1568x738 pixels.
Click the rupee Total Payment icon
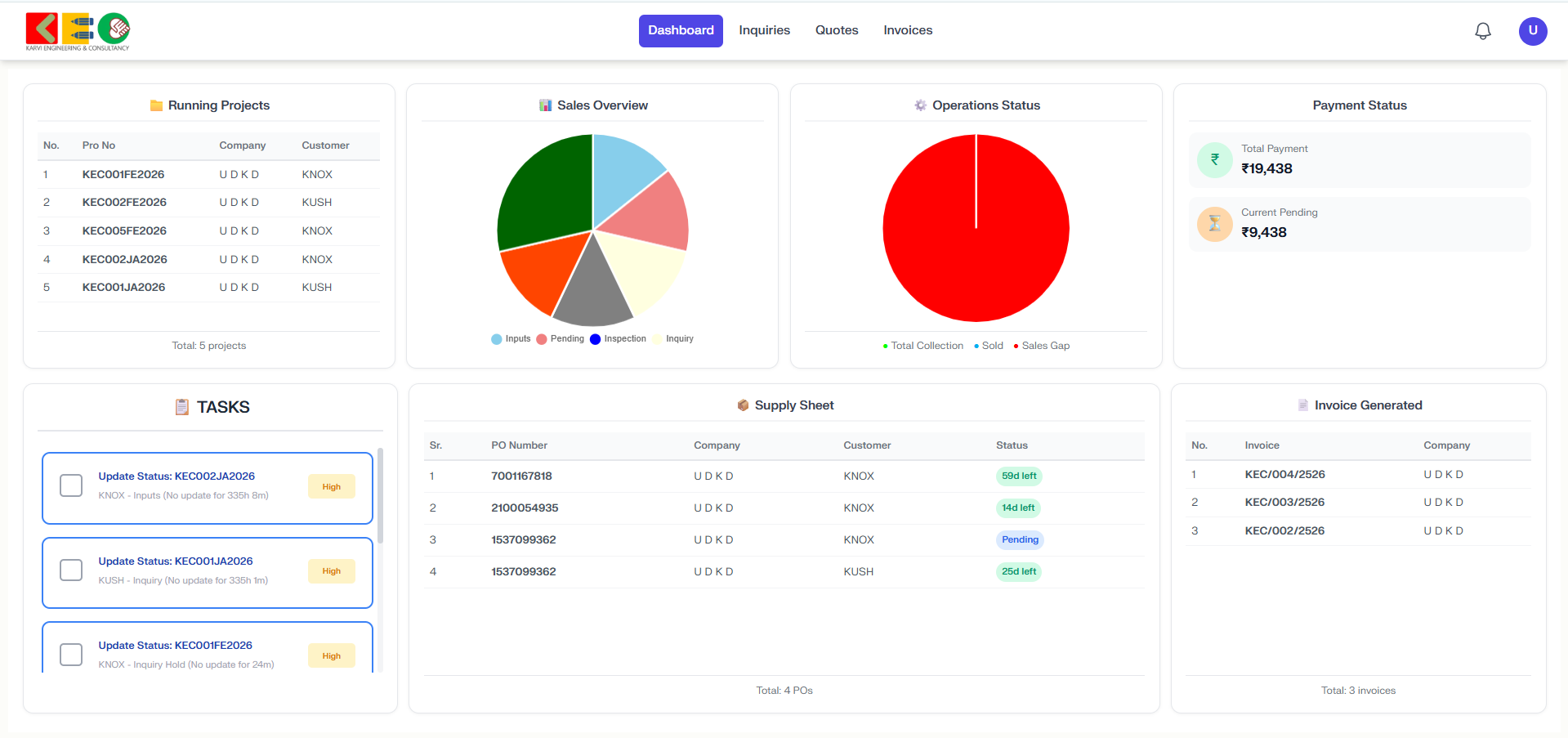(x=1214, y=160)
